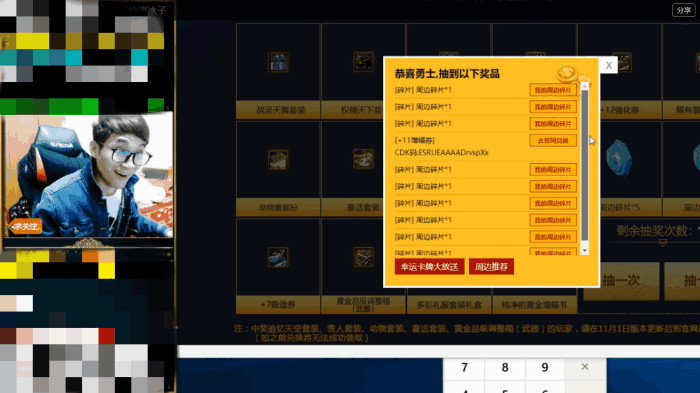Click the 黄金品级调整箱(武器) label
This screenshot has height=393, width=700.
pyautogui.click(x=363, y=305)
